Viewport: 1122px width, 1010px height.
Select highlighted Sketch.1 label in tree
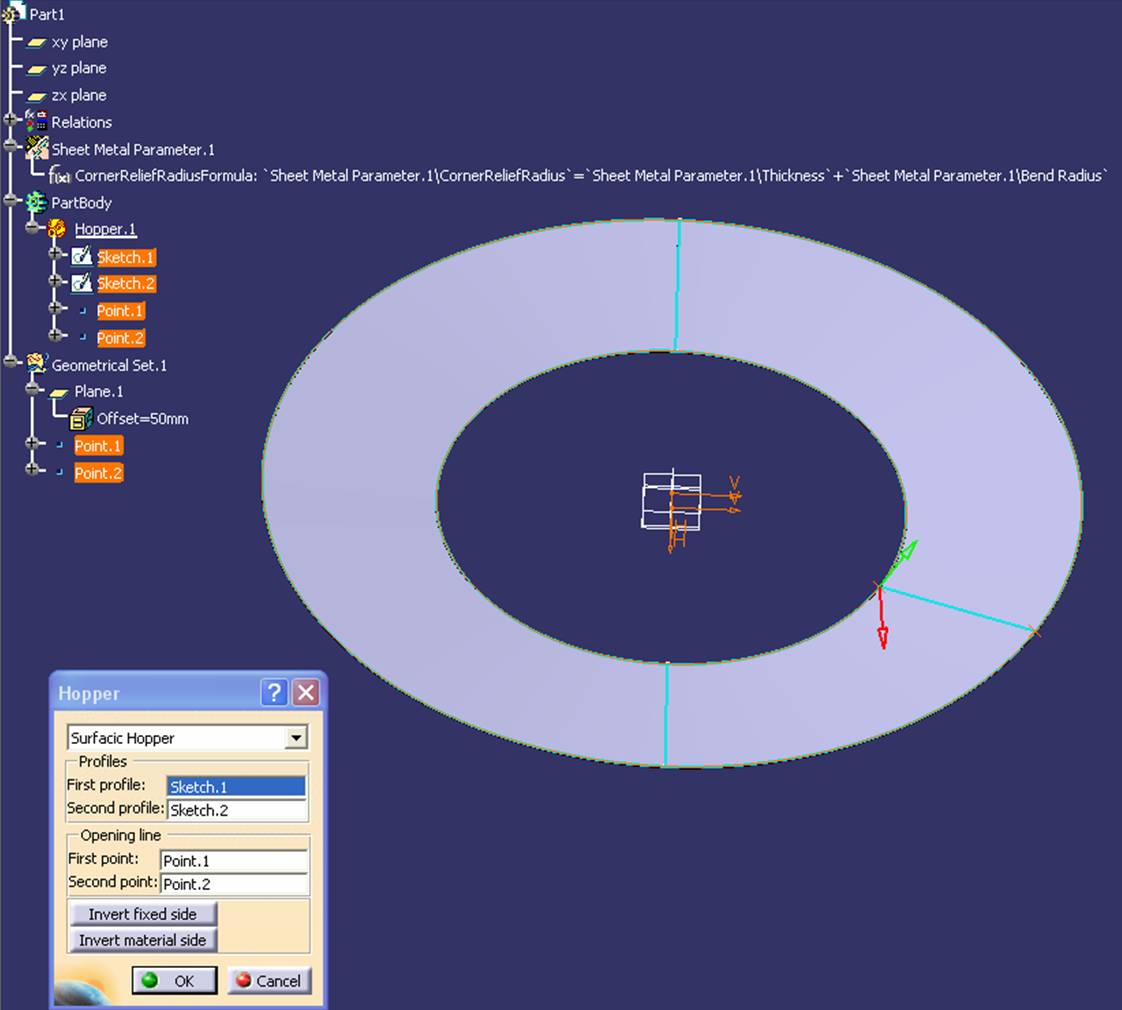coord(126,257)
